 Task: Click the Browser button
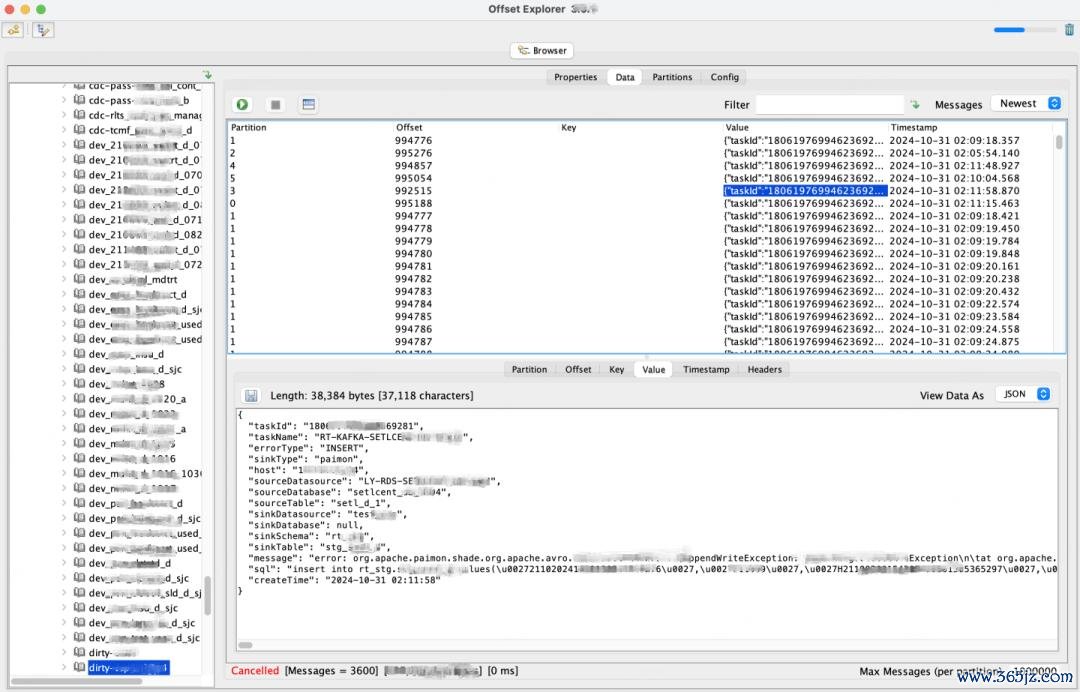click(x=542, y=50)
